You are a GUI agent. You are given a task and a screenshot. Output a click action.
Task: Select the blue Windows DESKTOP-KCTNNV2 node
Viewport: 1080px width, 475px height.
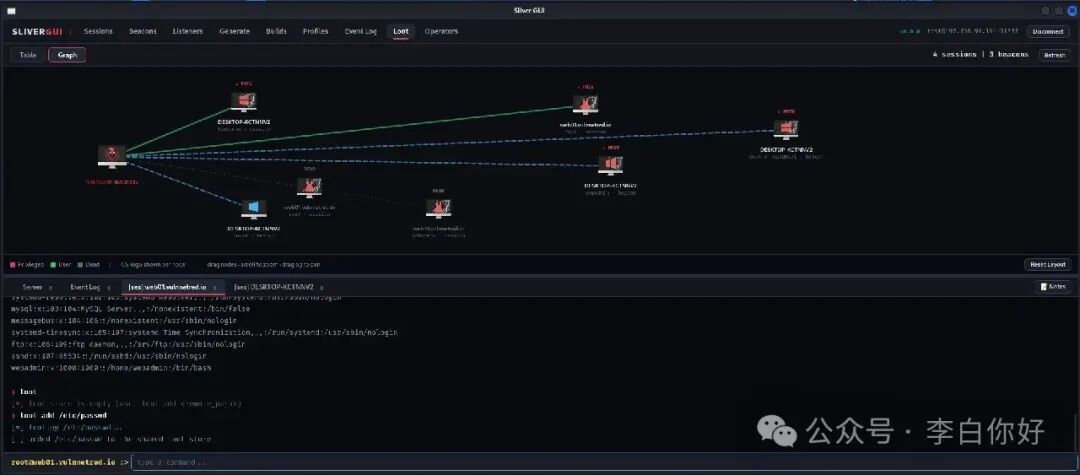(253, 209)
